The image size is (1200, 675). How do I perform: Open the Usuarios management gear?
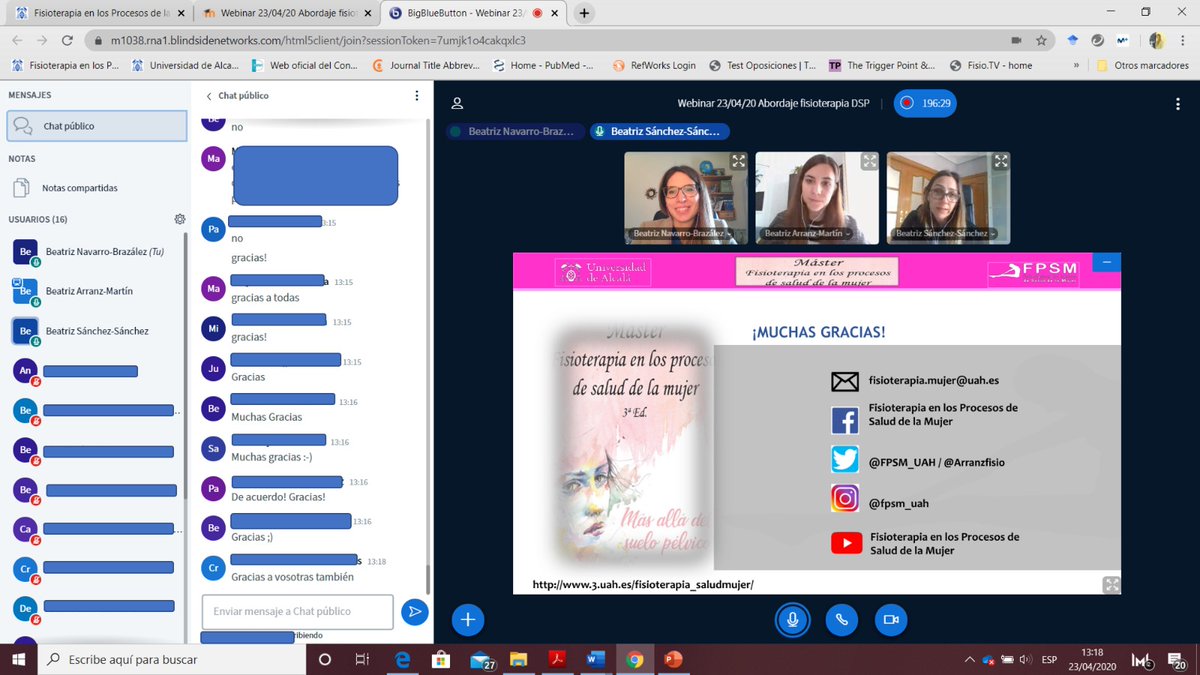click(180, 218)
